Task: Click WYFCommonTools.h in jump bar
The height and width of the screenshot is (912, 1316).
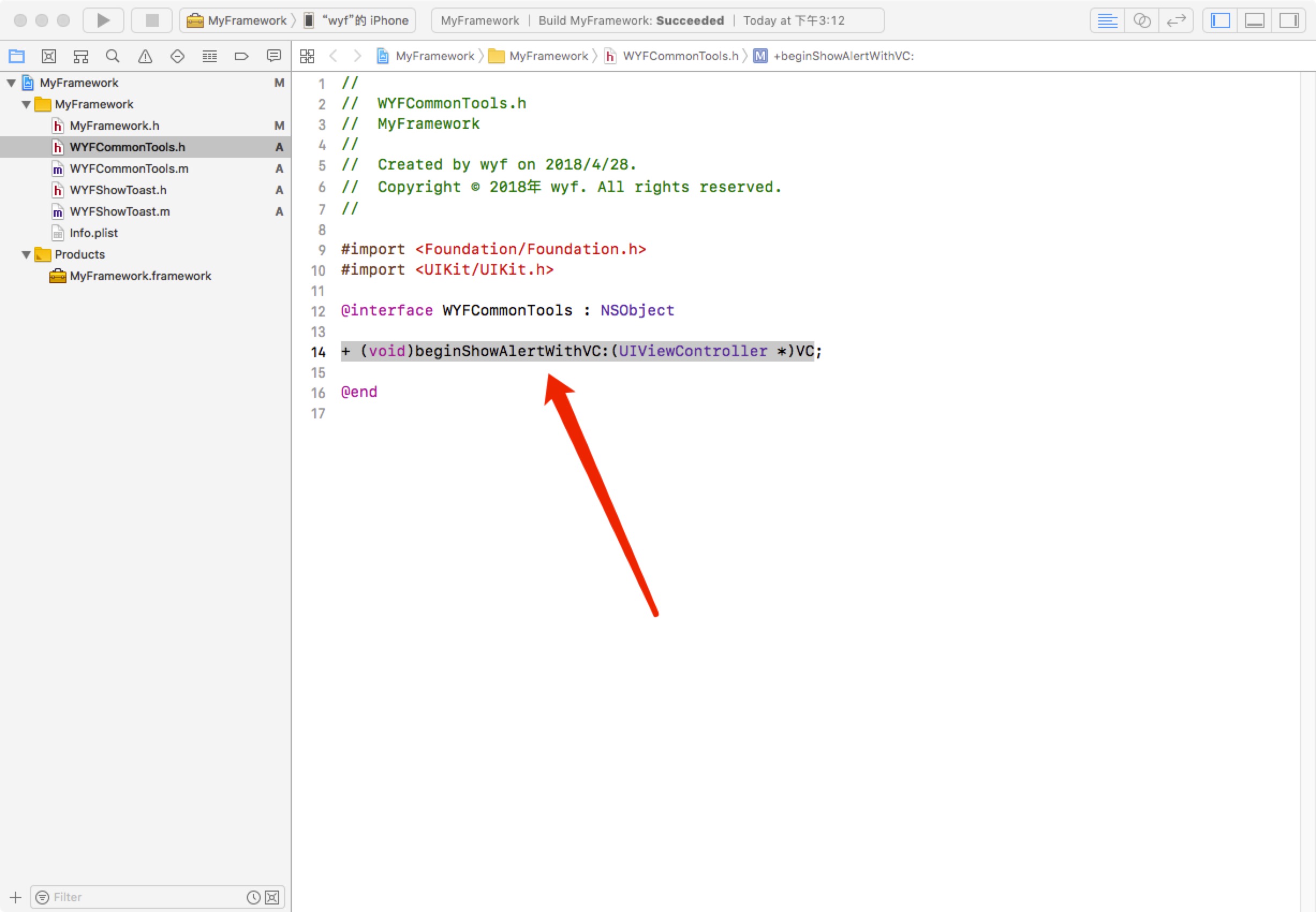Action: [679, 56]
